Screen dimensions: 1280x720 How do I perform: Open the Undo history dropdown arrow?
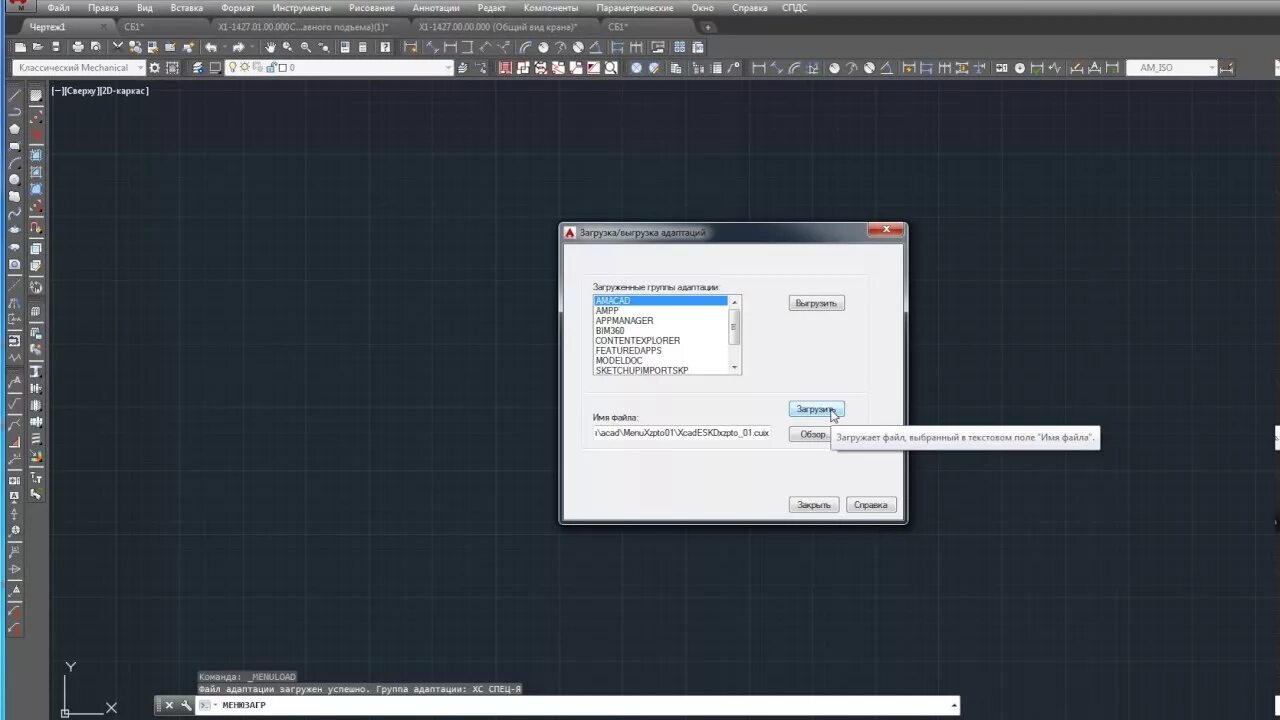click(225, 47)
